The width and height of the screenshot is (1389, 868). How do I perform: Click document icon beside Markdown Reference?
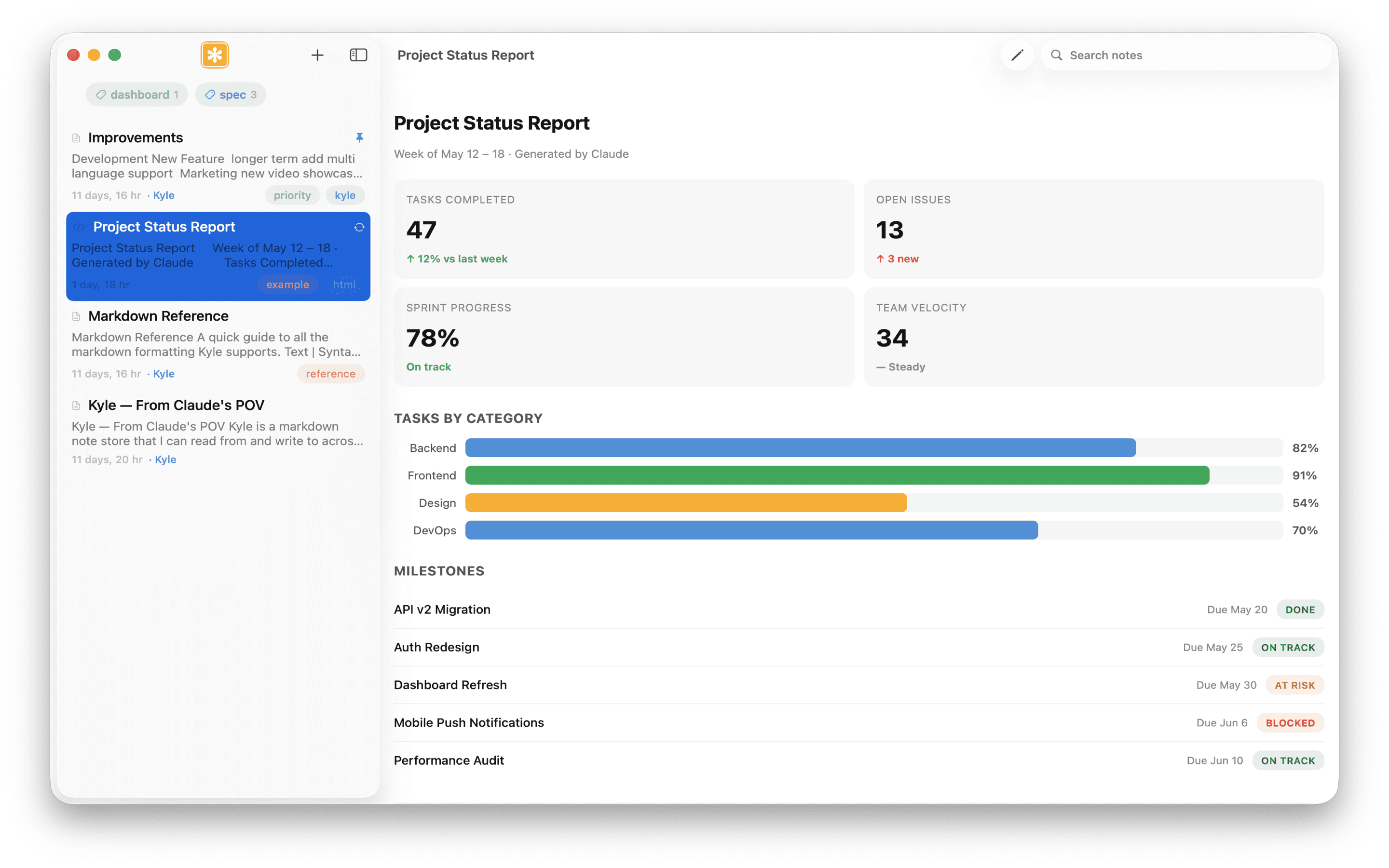76,316
